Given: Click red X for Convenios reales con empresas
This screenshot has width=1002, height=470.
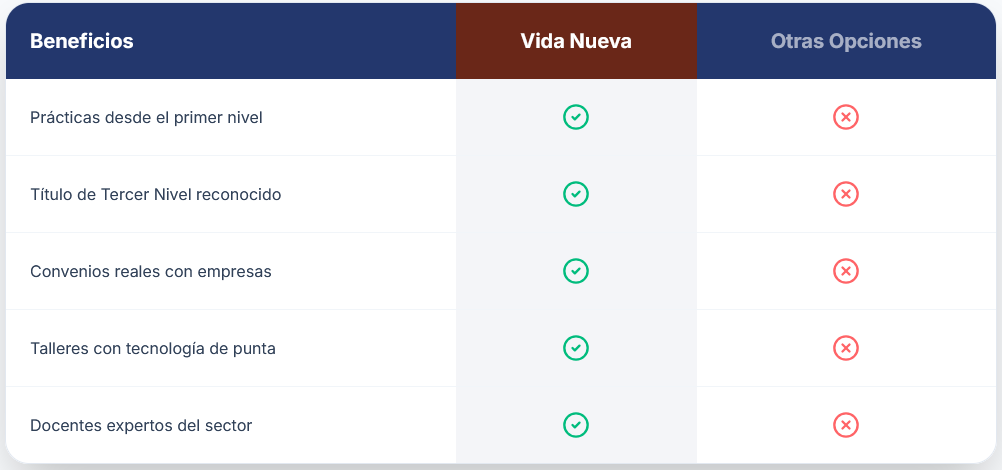Looking at the screenshot, I should [846, 271].
